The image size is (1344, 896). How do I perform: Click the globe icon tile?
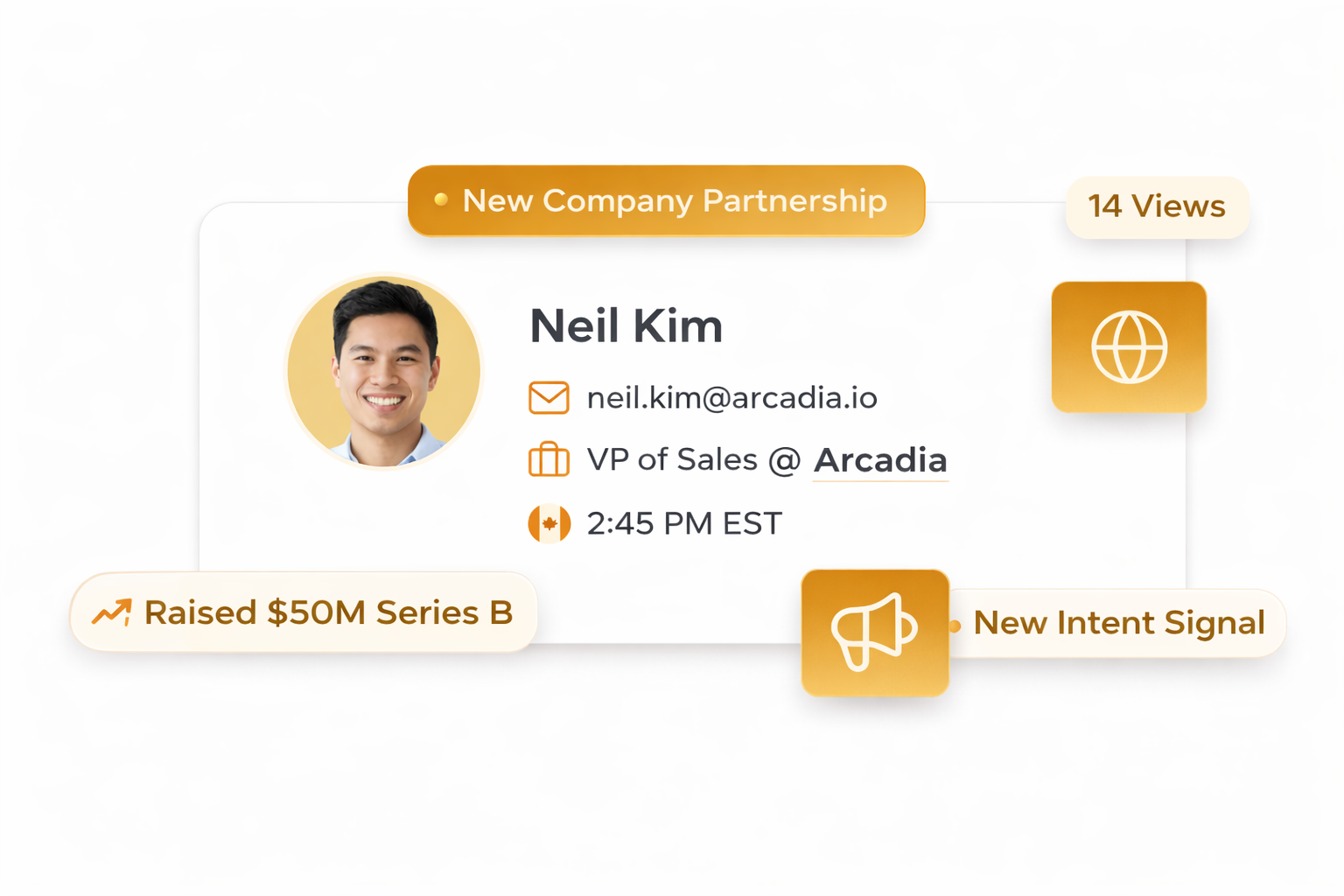click(1129, 347)
